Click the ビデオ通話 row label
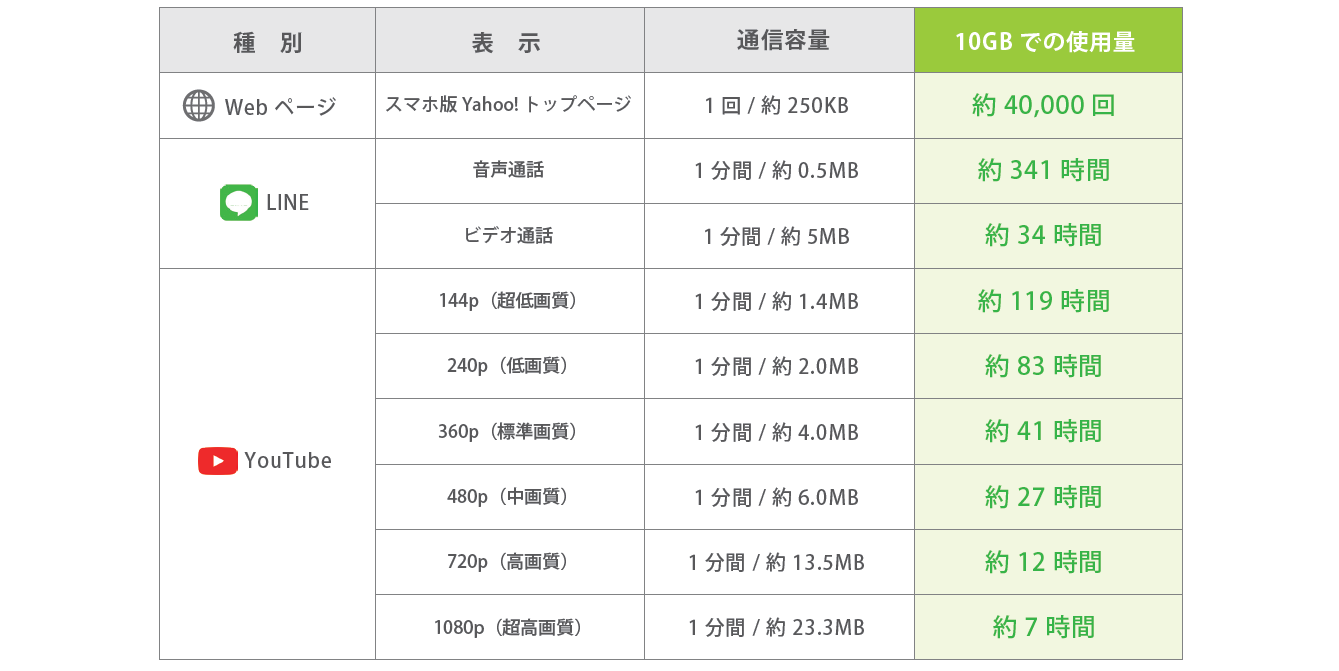Image resolution: width=1339 pixels, height=671 pixels. tap(510, 236)
